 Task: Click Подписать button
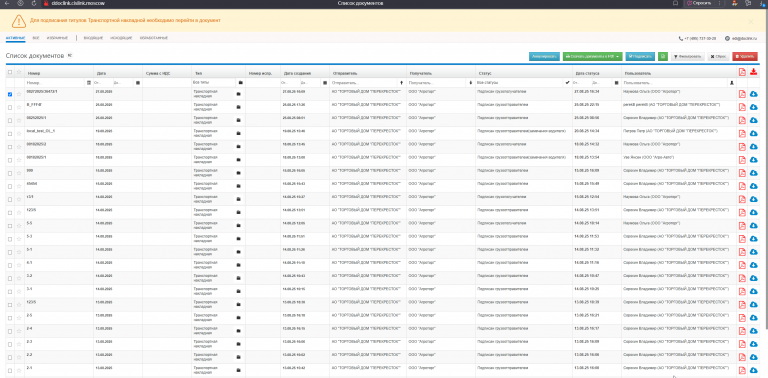tap(640, 57)
